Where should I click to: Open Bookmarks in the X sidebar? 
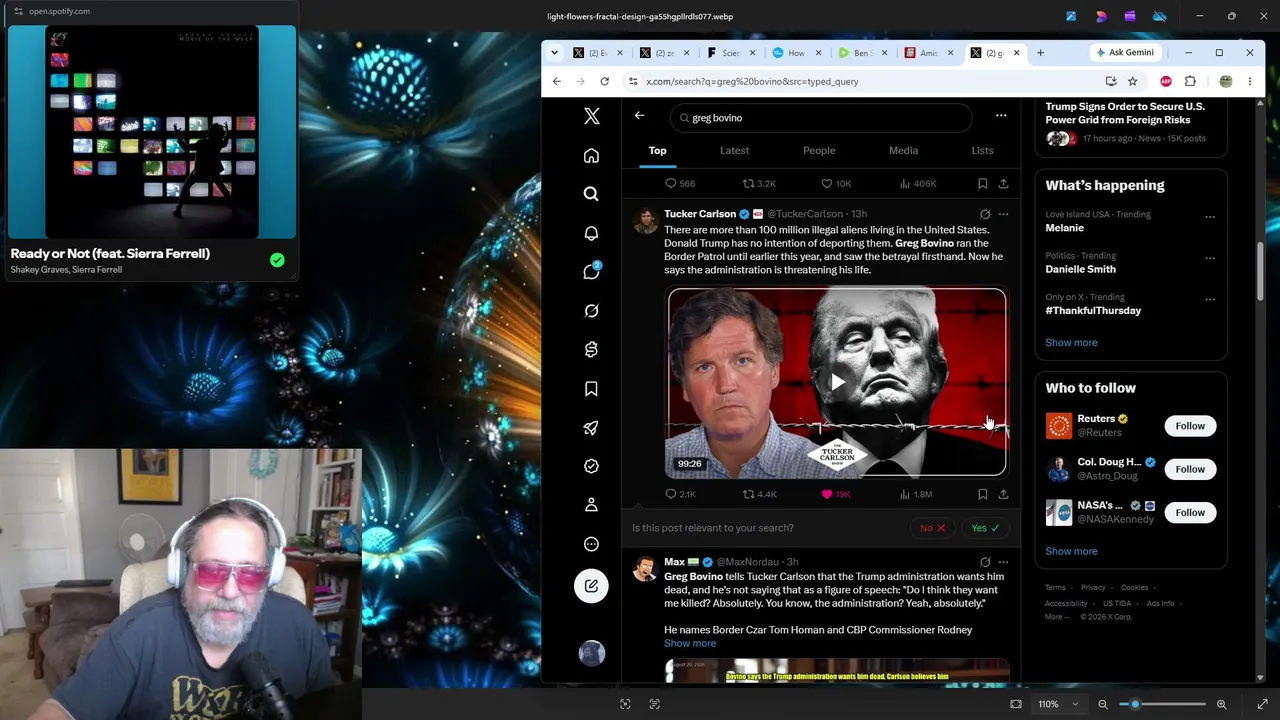pyautogui.click(x=591, y=389)
